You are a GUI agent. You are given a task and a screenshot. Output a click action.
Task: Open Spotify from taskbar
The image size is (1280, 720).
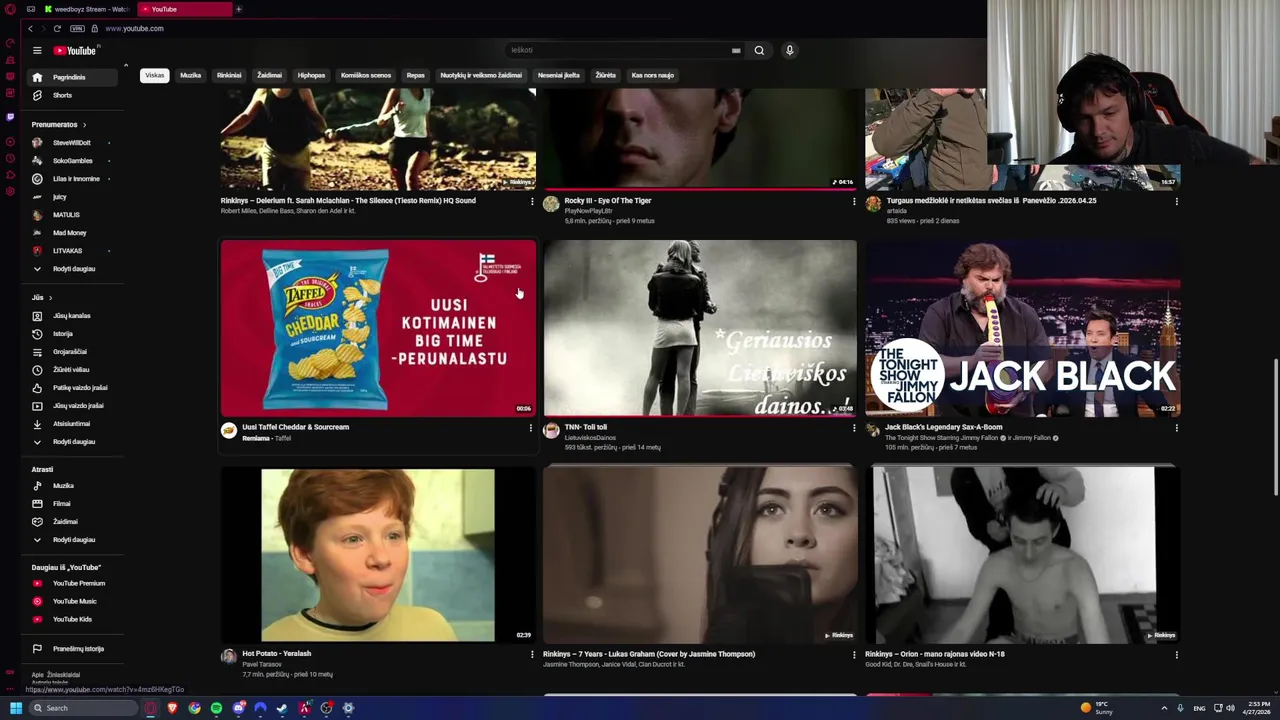(x=216, y=708)
